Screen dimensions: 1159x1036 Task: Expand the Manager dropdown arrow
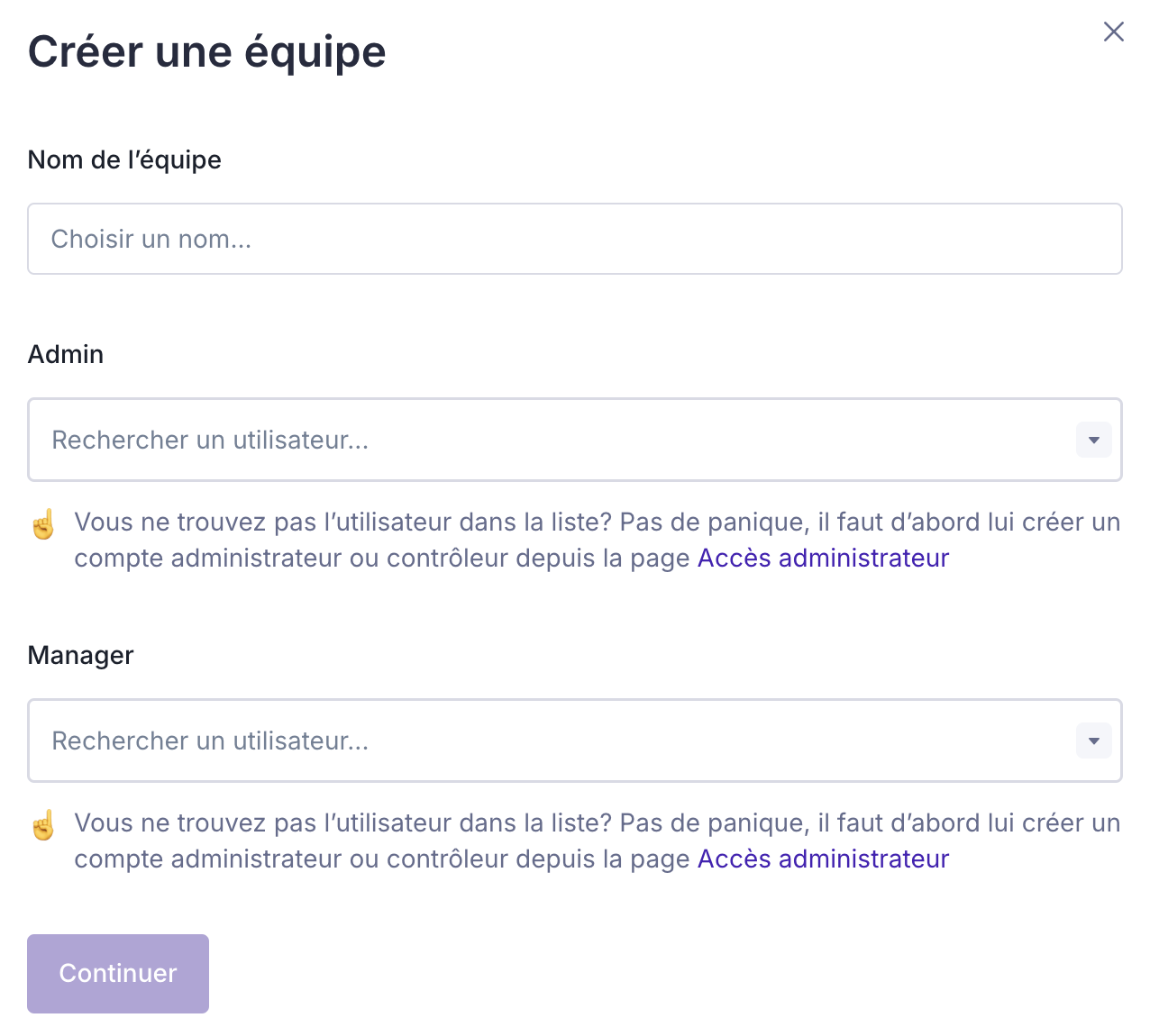tap(1093, 741)
